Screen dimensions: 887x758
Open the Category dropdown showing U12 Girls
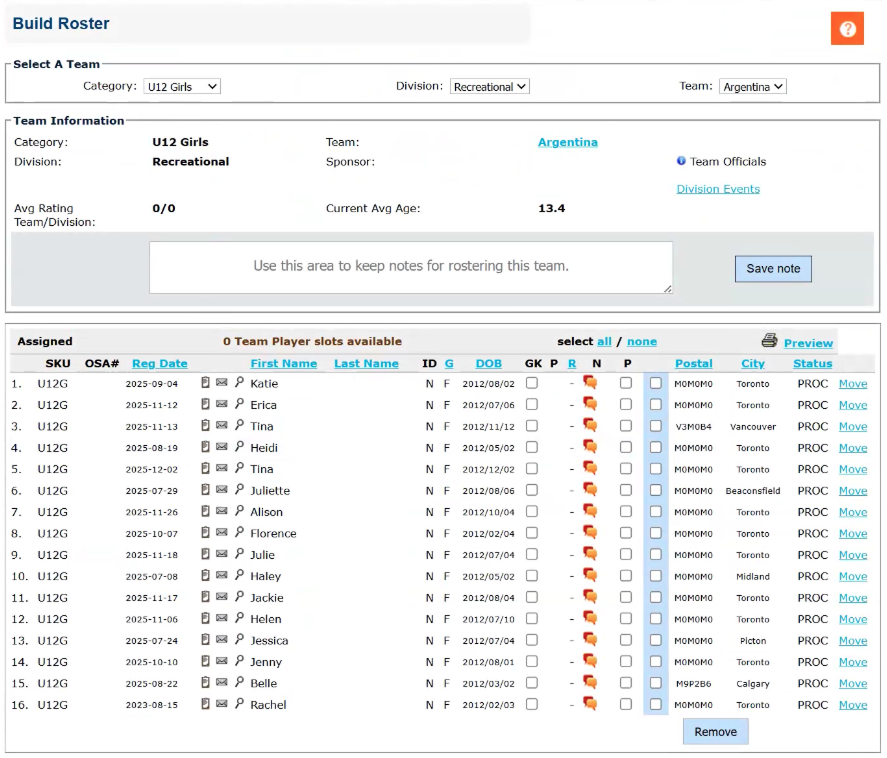pyautogui.click(x=182, y=87)
